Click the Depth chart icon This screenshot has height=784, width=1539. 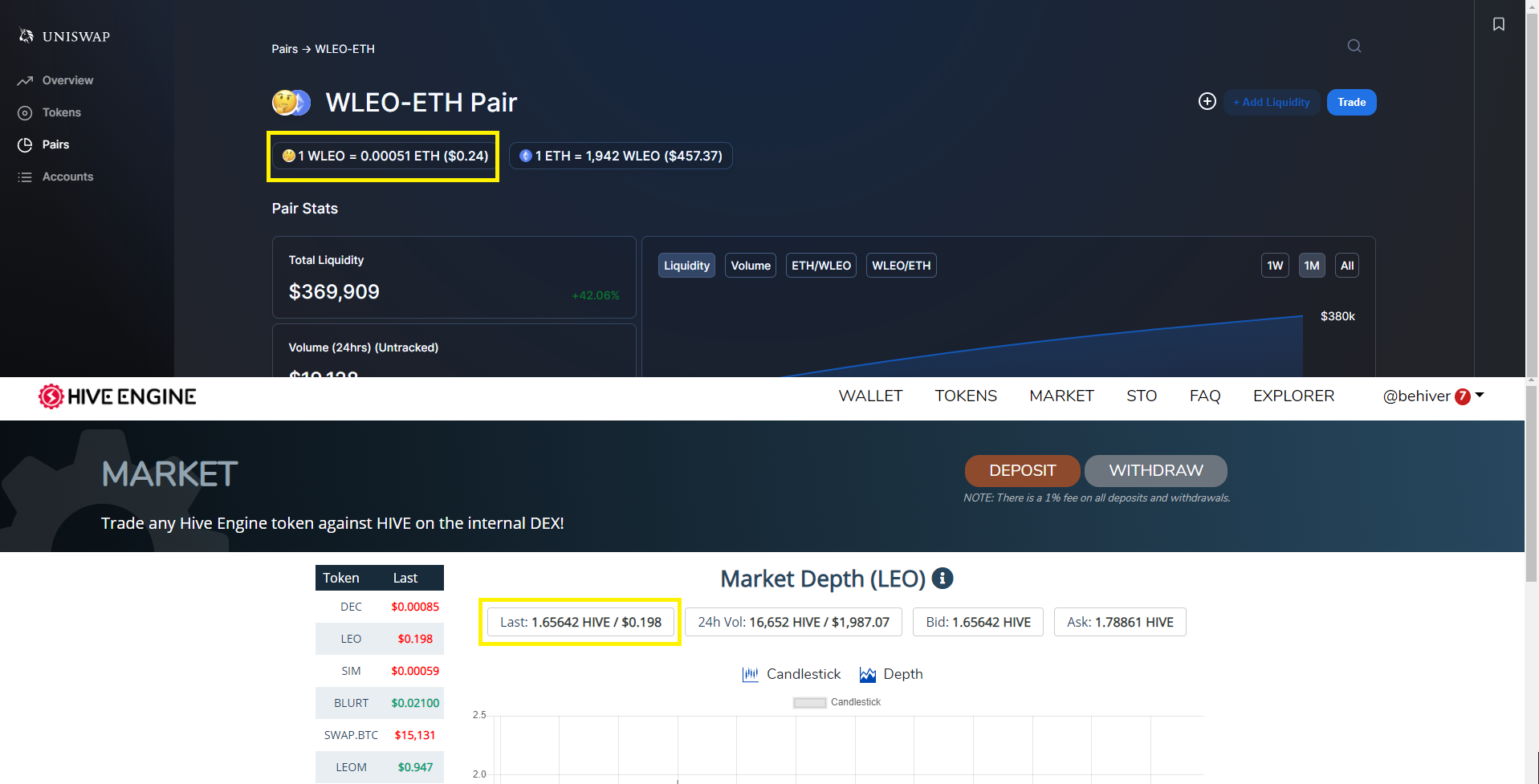(868, 674)
